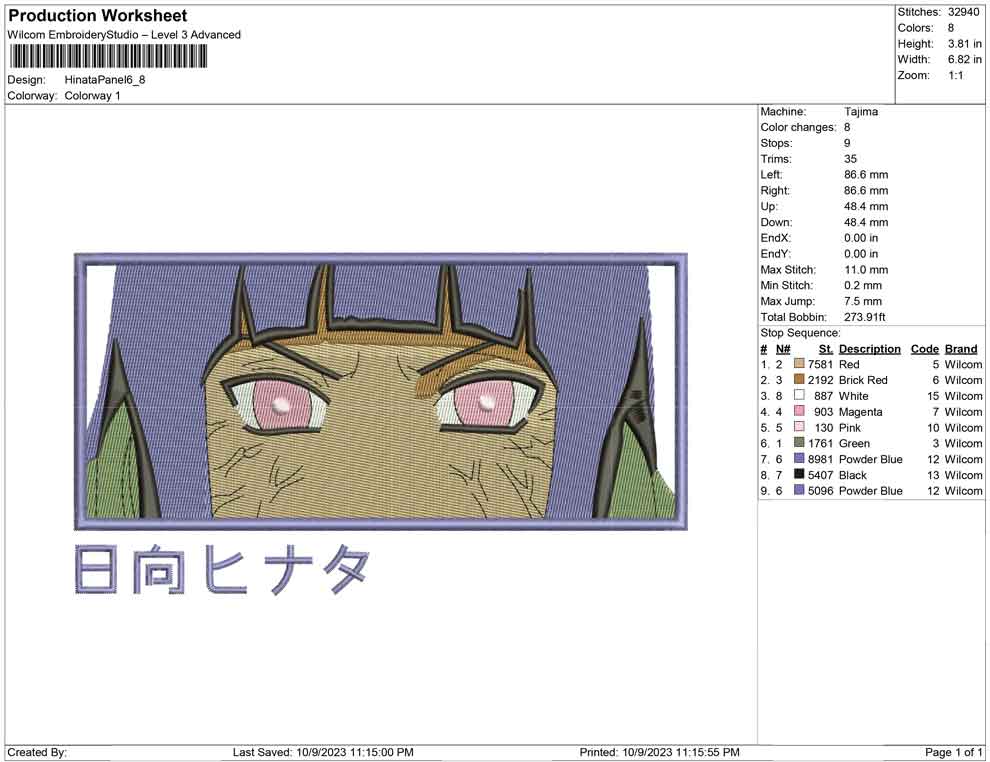Click the 'Magenta' description text
Screen dimensions: 990x762
(861, 412)
